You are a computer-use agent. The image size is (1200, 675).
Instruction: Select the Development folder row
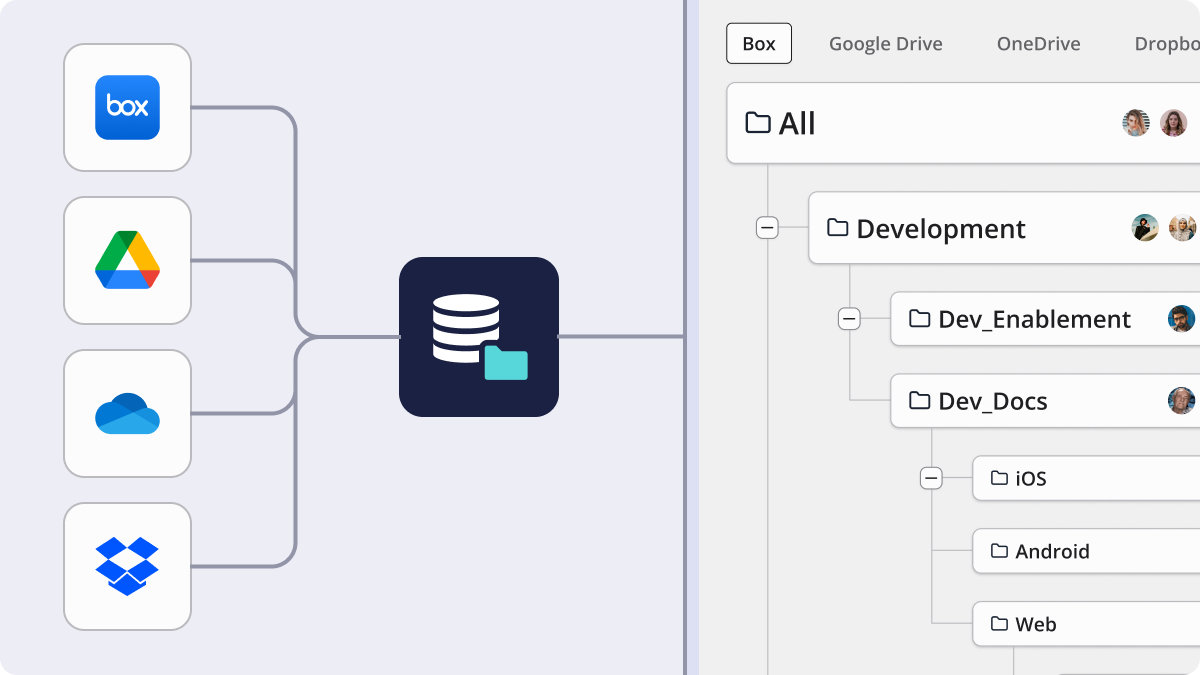click(1004, 228)
